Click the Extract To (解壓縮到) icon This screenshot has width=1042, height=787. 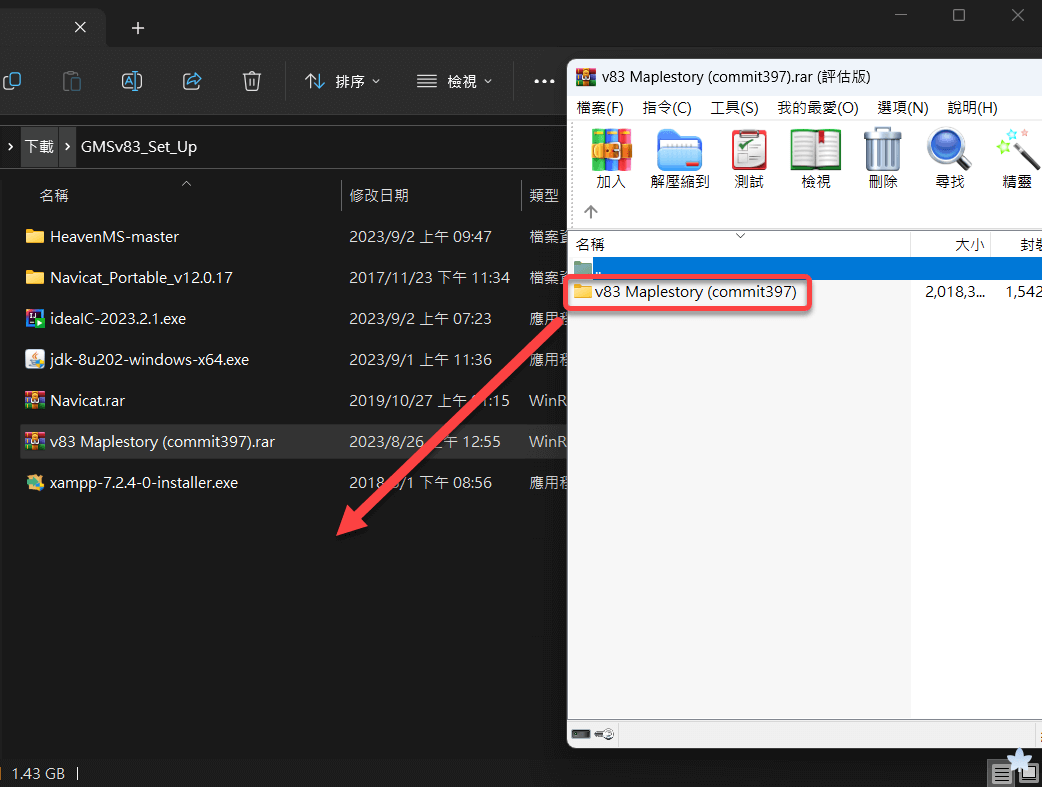679,151
